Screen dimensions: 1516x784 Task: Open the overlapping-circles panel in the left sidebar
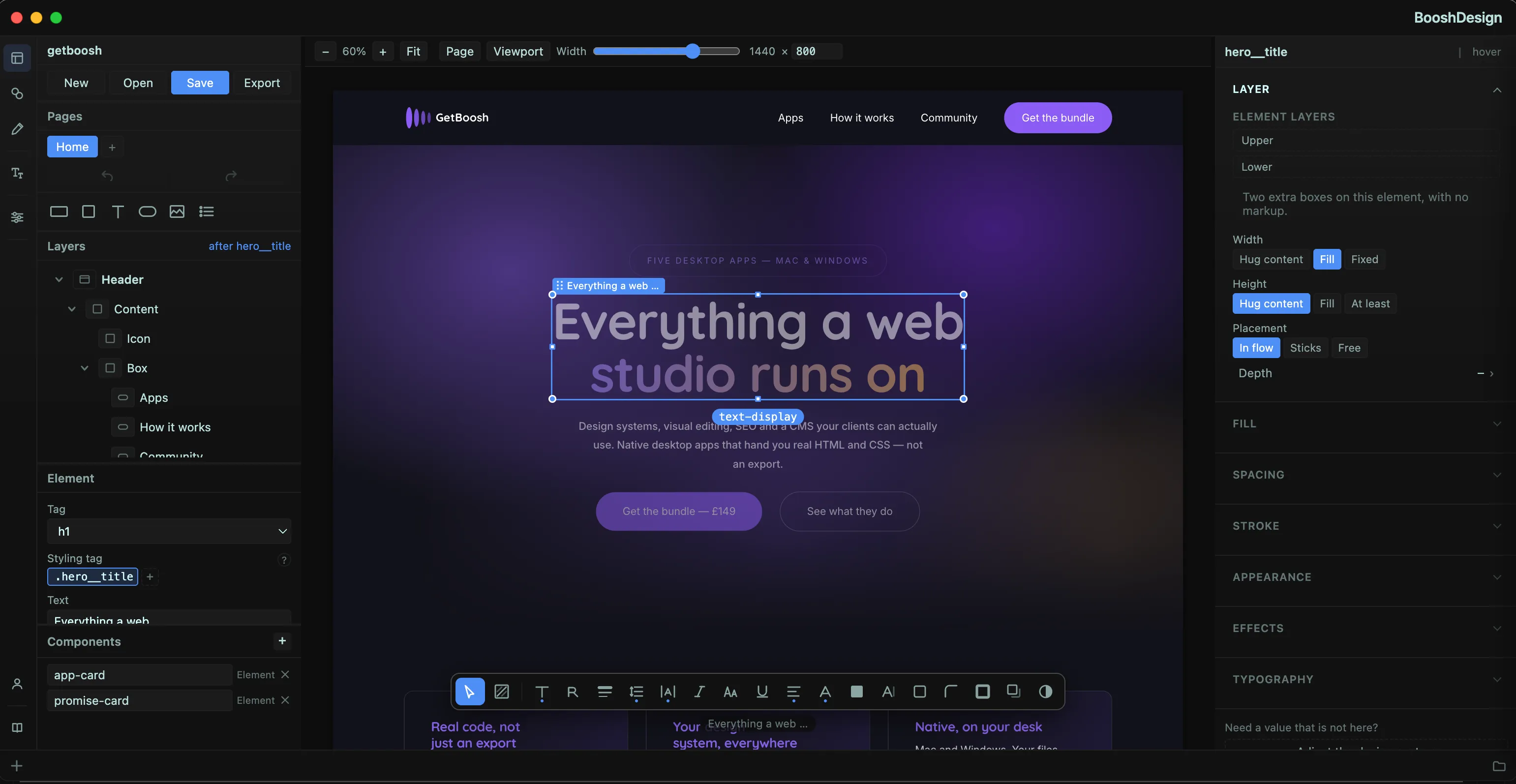pyautogui.click(x=17, y=93)
